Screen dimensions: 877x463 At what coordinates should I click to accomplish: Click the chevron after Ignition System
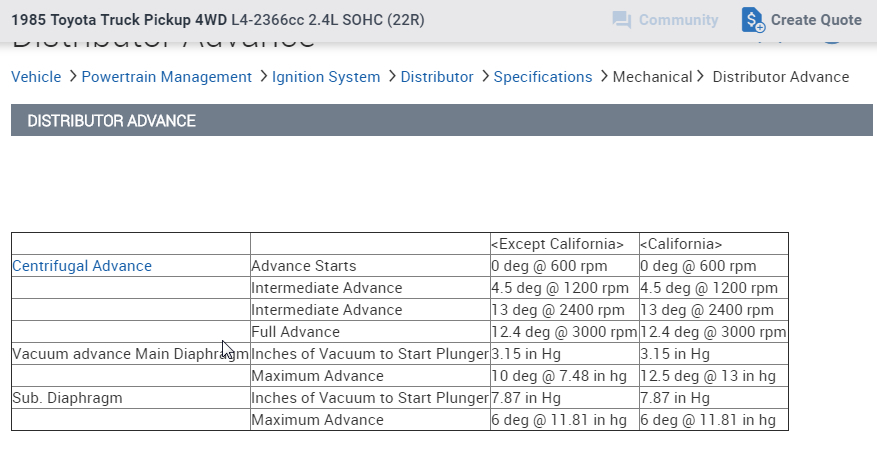(x=391, y=77)
